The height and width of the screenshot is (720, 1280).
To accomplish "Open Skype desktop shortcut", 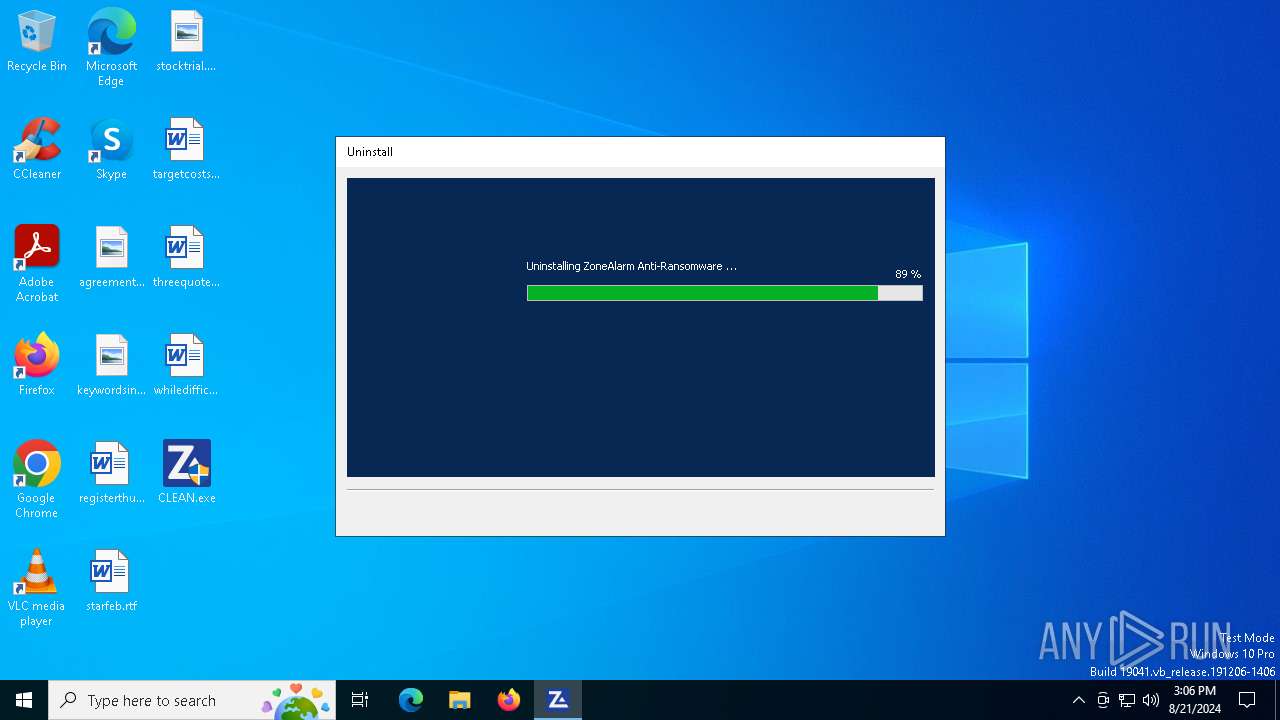I will (x=111, y=150).
